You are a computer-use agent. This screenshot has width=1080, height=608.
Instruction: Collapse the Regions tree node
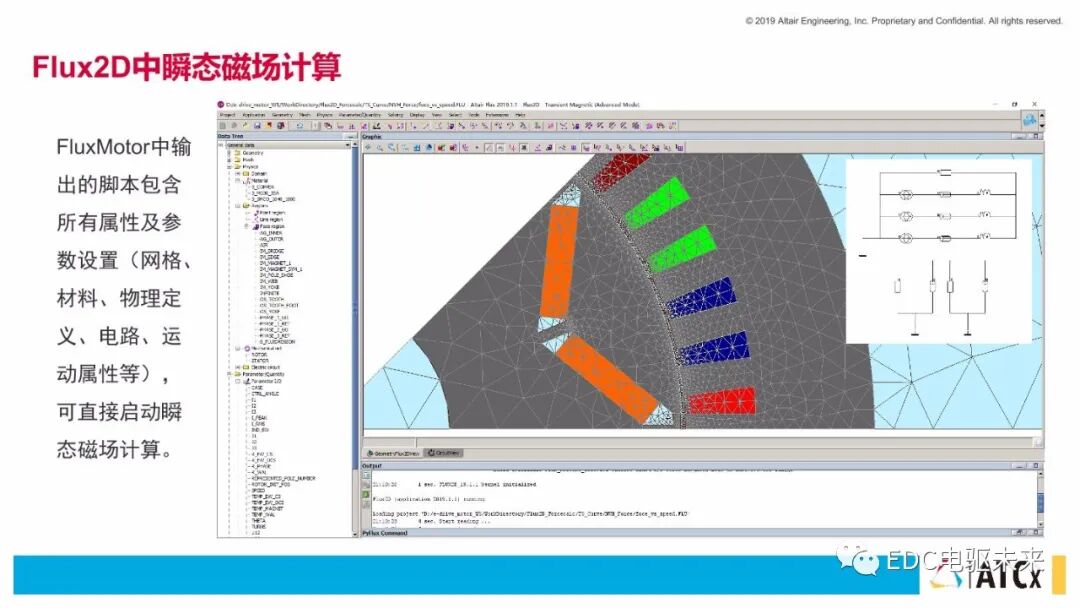pos(238,206)
